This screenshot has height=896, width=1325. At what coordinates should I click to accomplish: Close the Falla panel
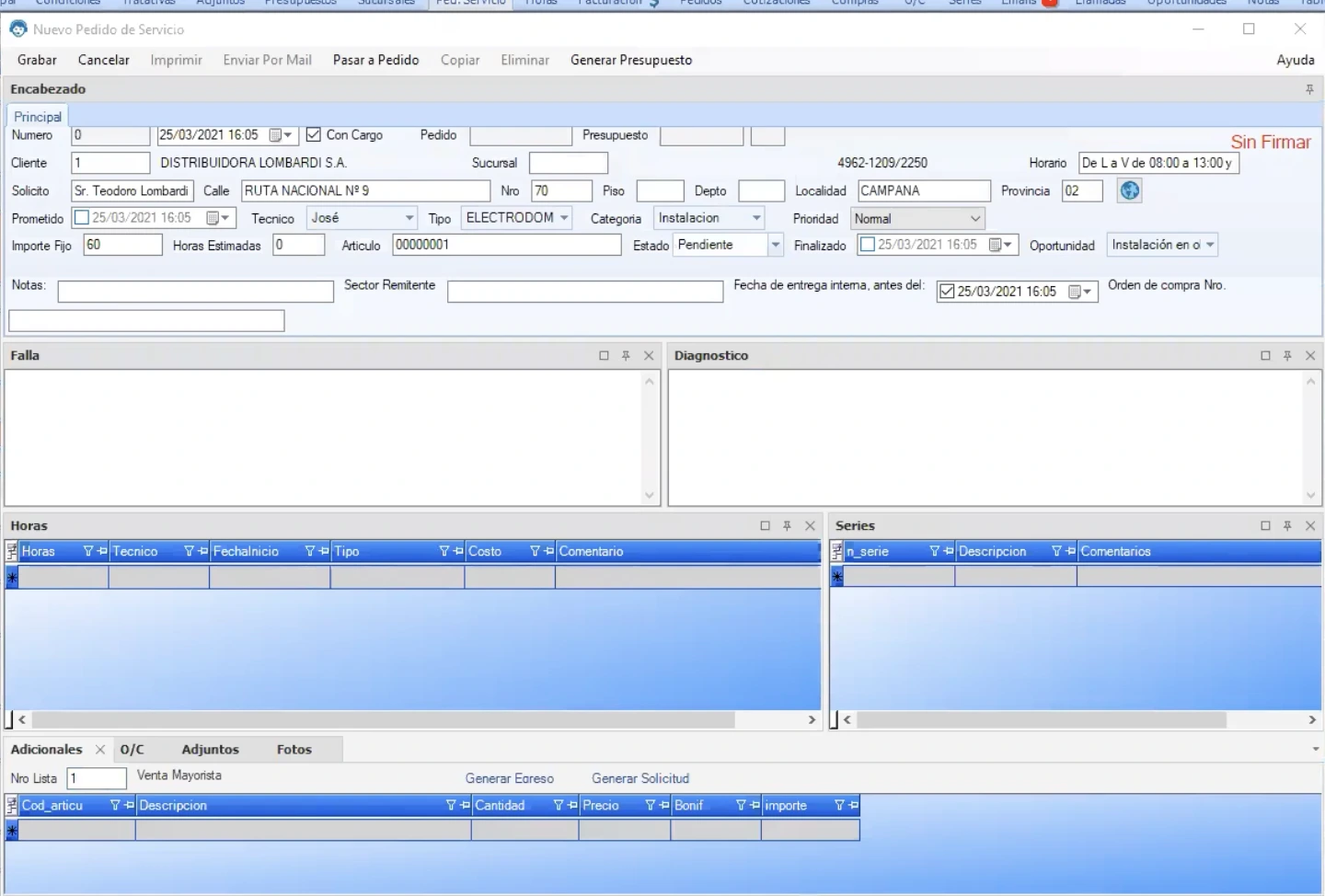click(649, 356)
